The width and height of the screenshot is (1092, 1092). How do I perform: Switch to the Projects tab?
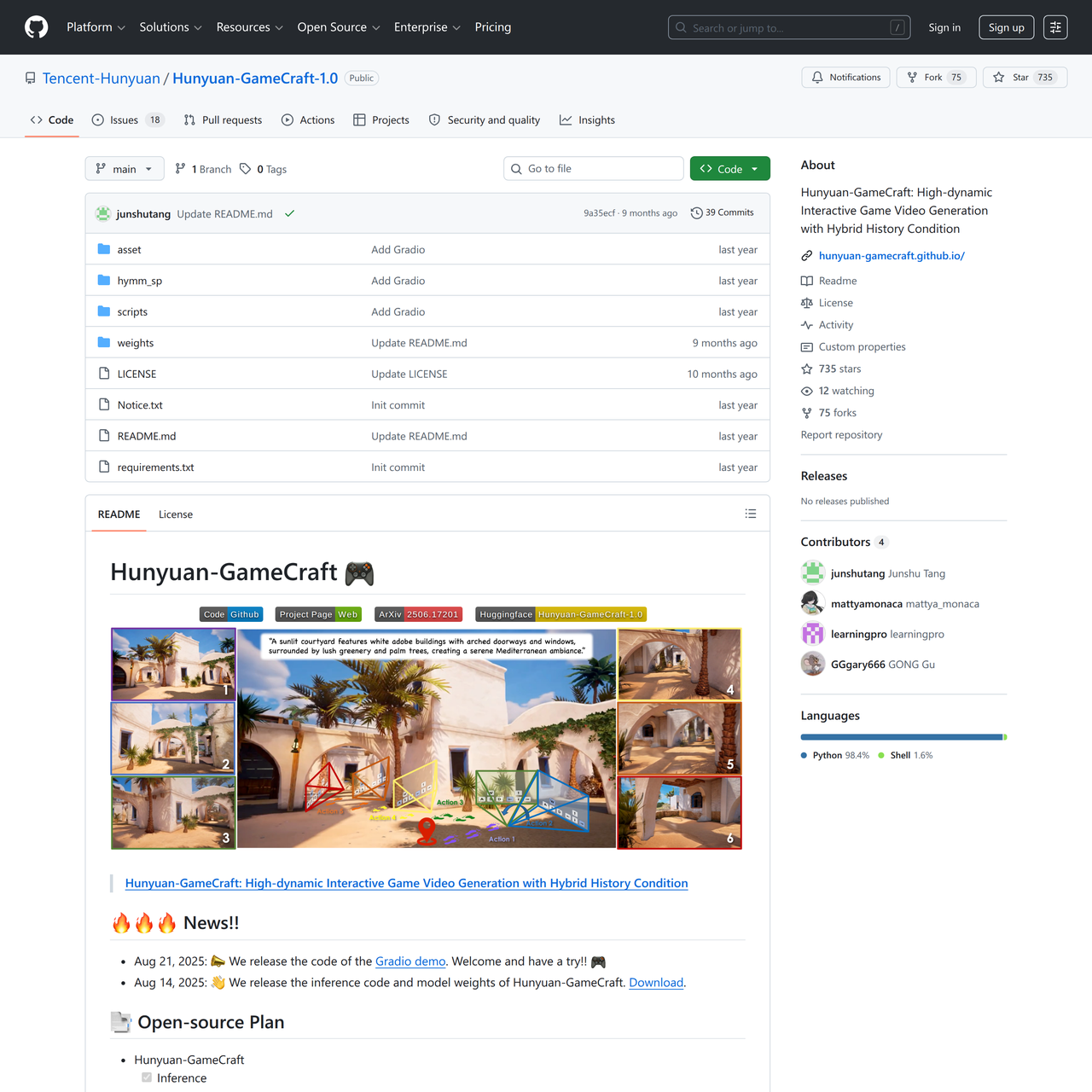click(381, 120)
